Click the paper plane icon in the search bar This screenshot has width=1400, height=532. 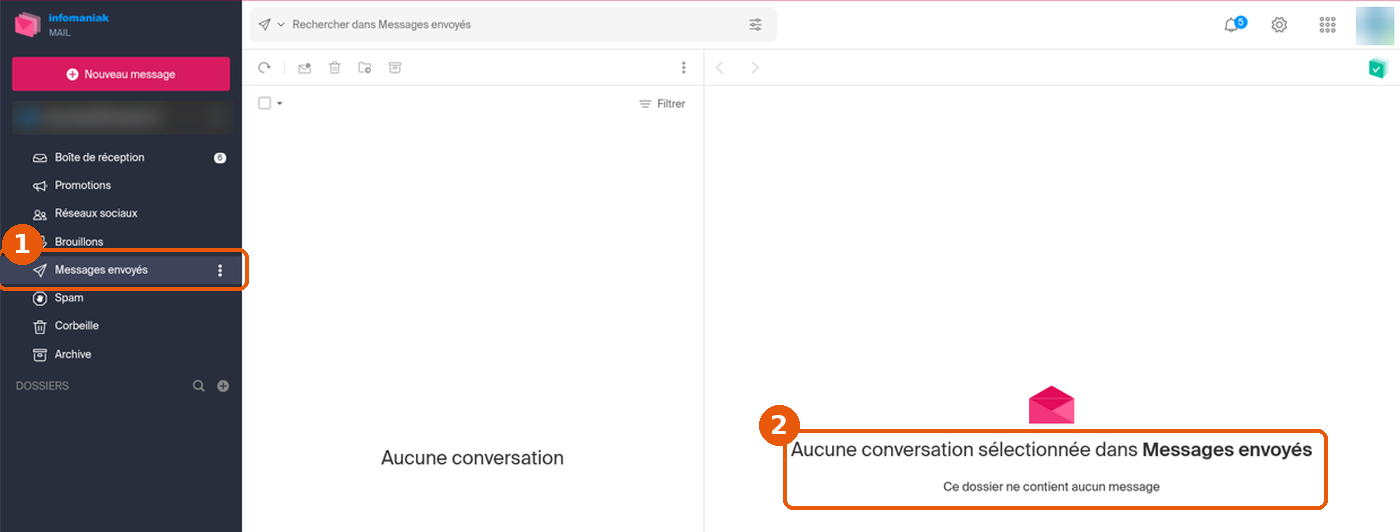[x=264, y=24]
